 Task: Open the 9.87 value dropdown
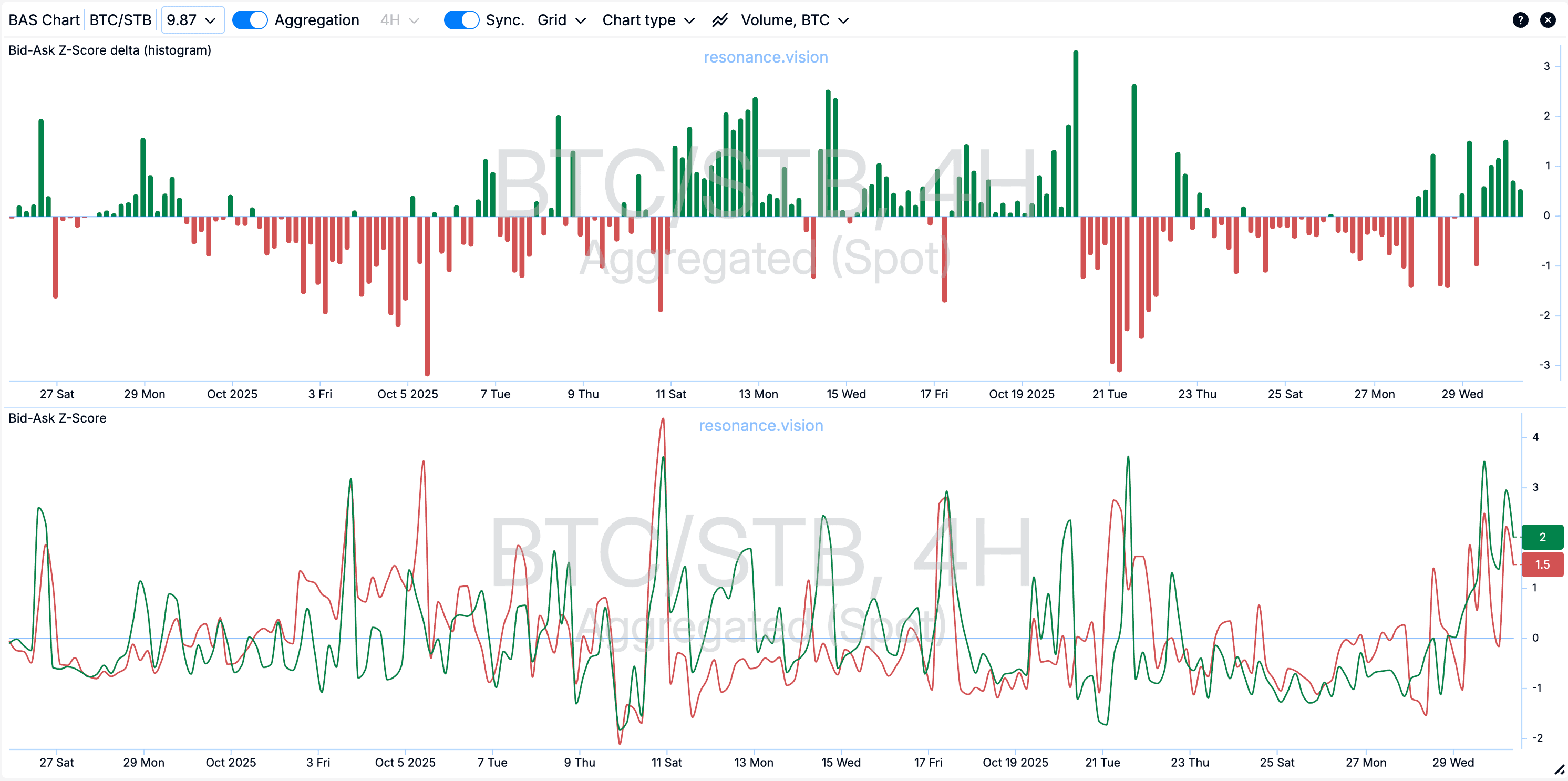tap(182, 20)
